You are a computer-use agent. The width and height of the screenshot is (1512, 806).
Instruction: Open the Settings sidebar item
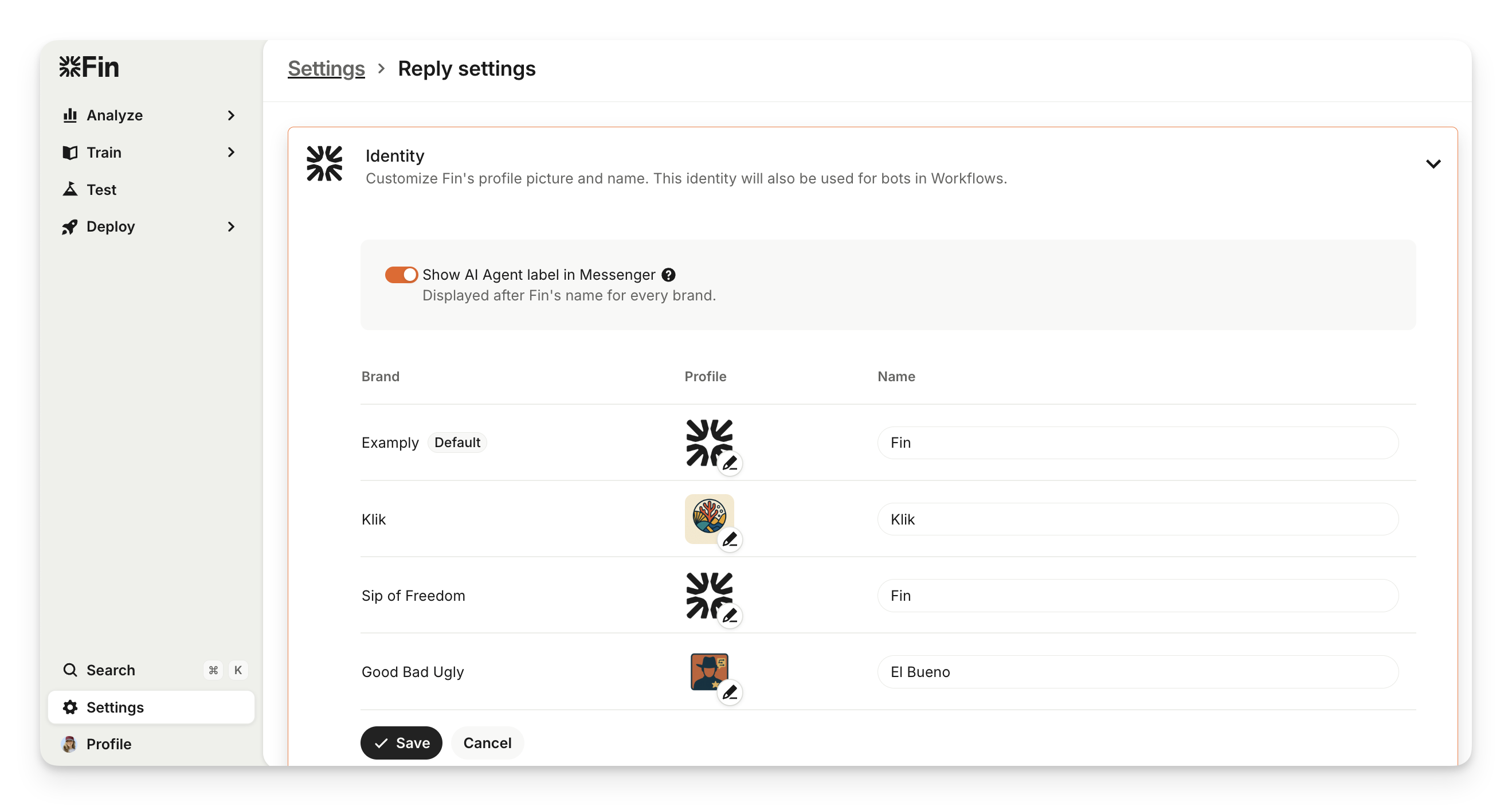(x=115, y=707)
